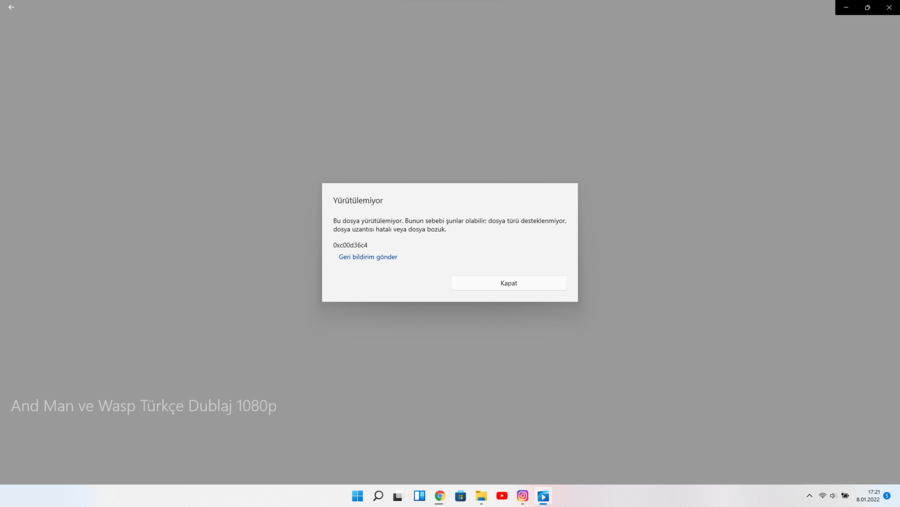Image resolution: width=900 pixels, height=507 pixels.
Task: Open taskbar Search
Action: point(378,496)
